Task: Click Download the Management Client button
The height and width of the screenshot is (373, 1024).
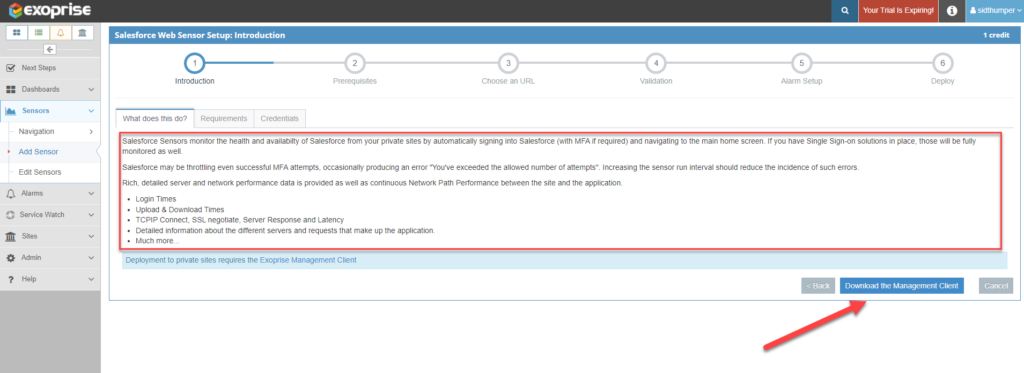Action: (x=901, y=286)
